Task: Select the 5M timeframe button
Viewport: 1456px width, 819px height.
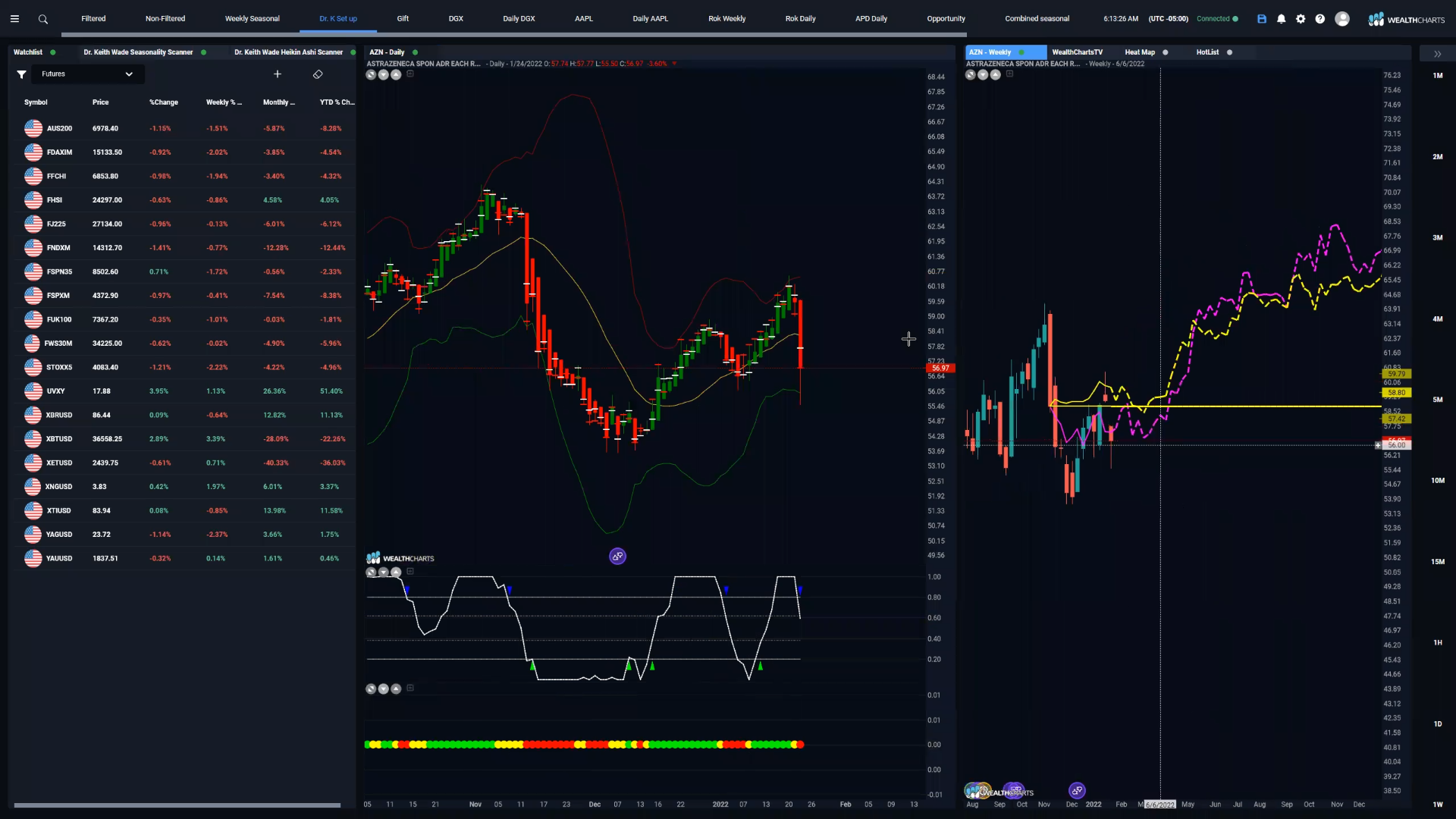Action: (x=1437, y=400)
